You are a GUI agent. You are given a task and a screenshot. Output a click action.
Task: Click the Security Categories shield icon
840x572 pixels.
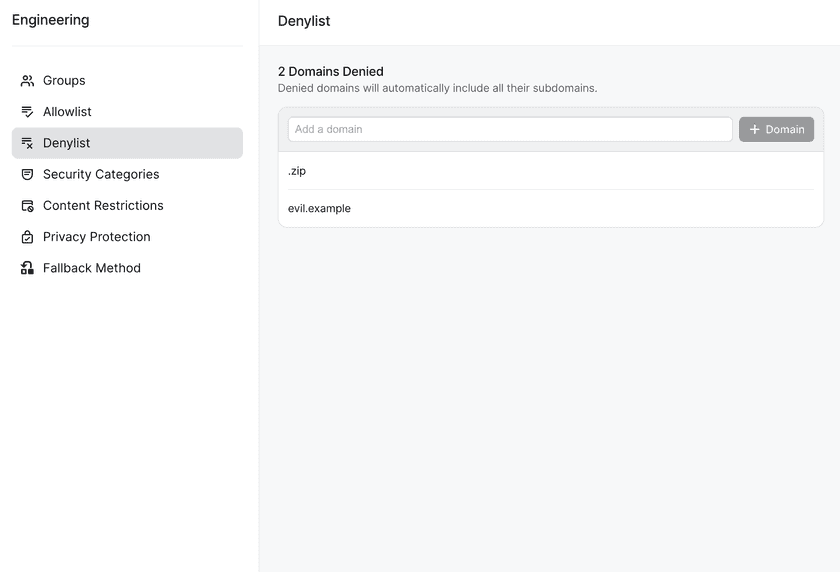pos(27,174)
